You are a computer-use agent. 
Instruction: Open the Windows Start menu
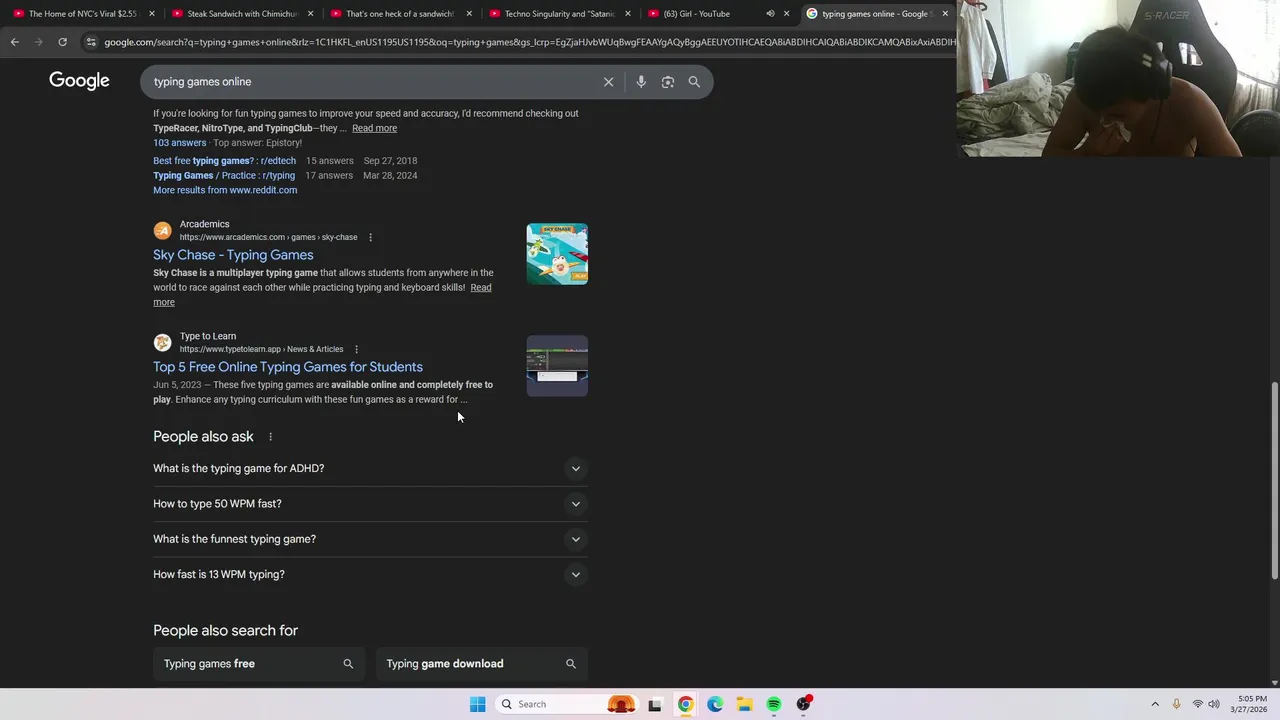pos(477,704)
